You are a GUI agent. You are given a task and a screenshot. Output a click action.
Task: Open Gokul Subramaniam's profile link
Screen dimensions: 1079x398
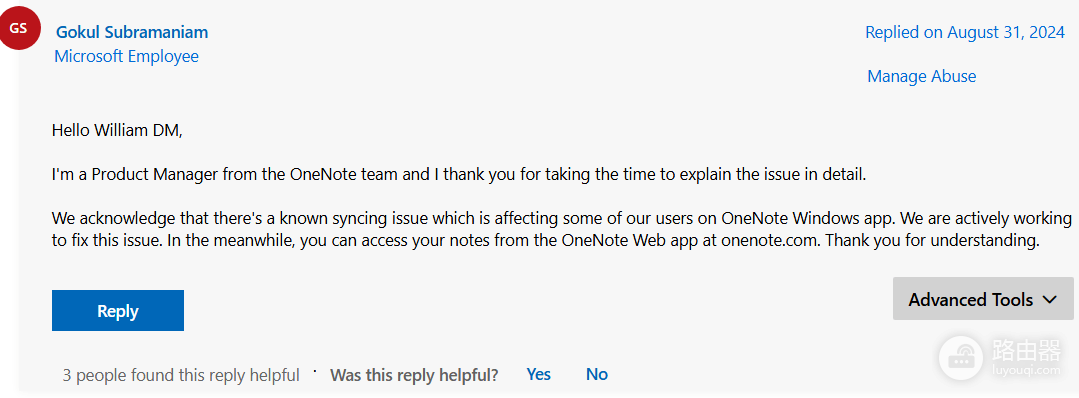point(132,32)
